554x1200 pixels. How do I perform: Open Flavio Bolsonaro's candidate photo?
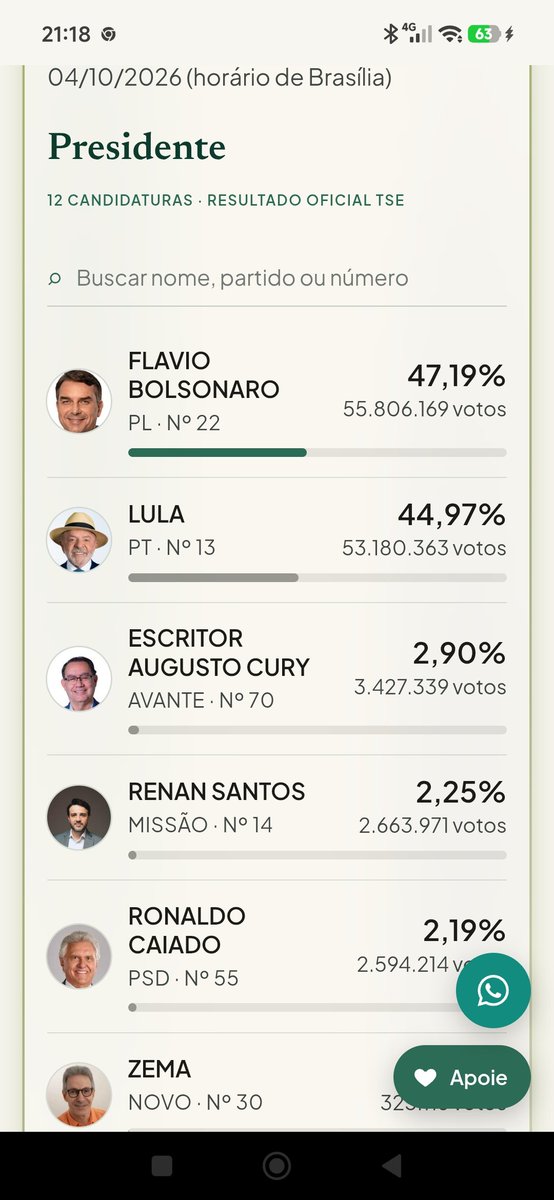pos(79,401)
